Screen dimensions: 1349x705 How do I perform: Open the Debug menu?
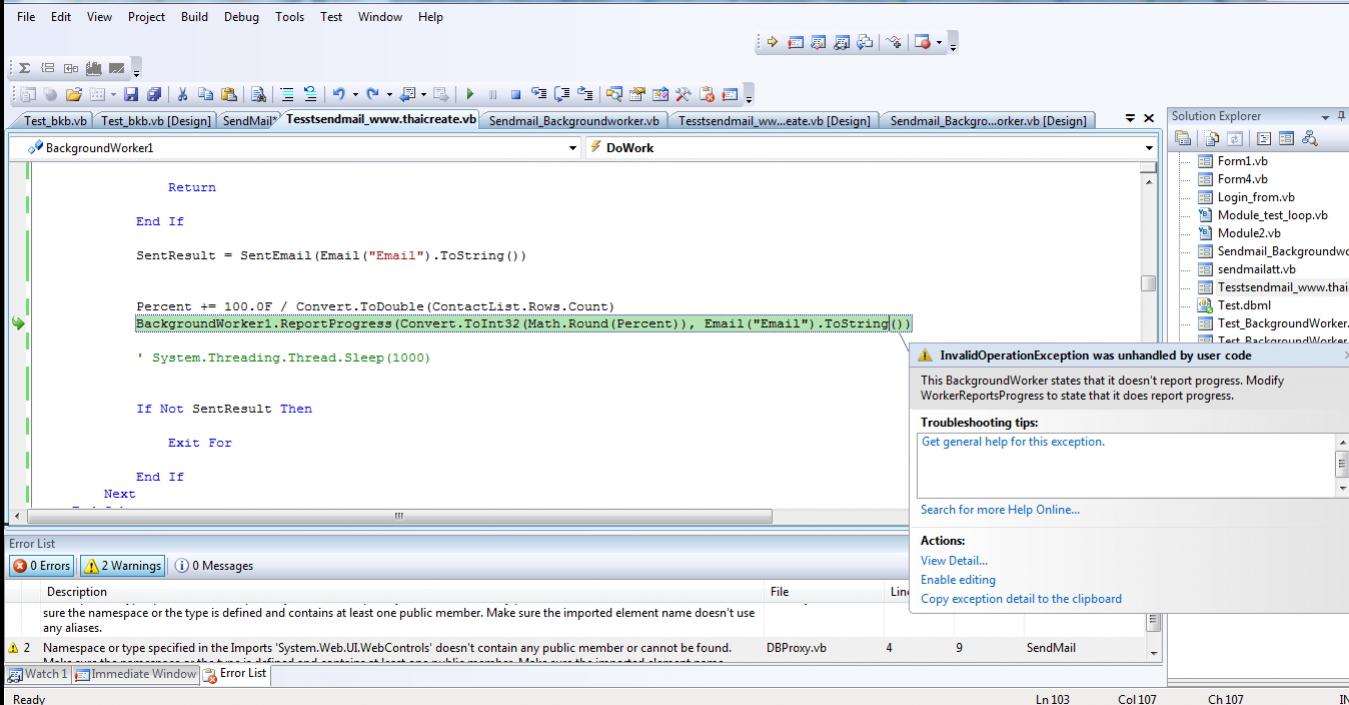pyautogui.click(x=240, y=17)
